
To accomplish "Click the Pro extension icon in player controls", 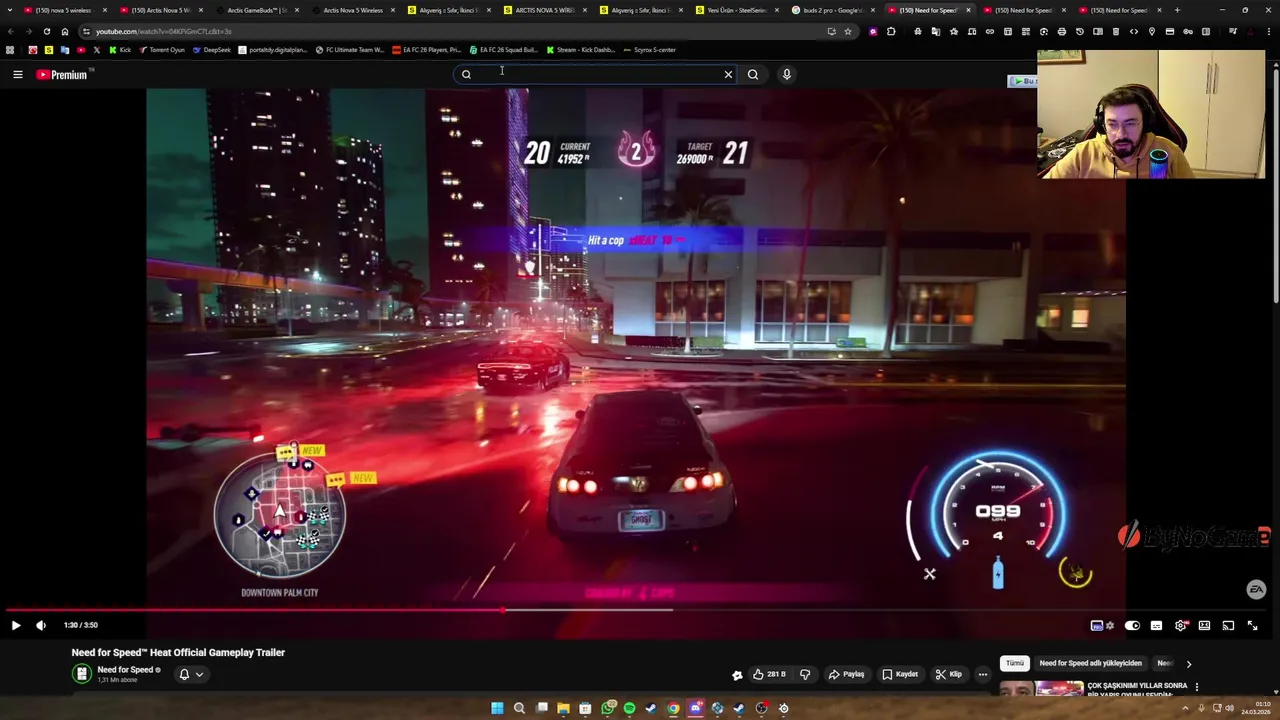I will tap(1097, 626).
